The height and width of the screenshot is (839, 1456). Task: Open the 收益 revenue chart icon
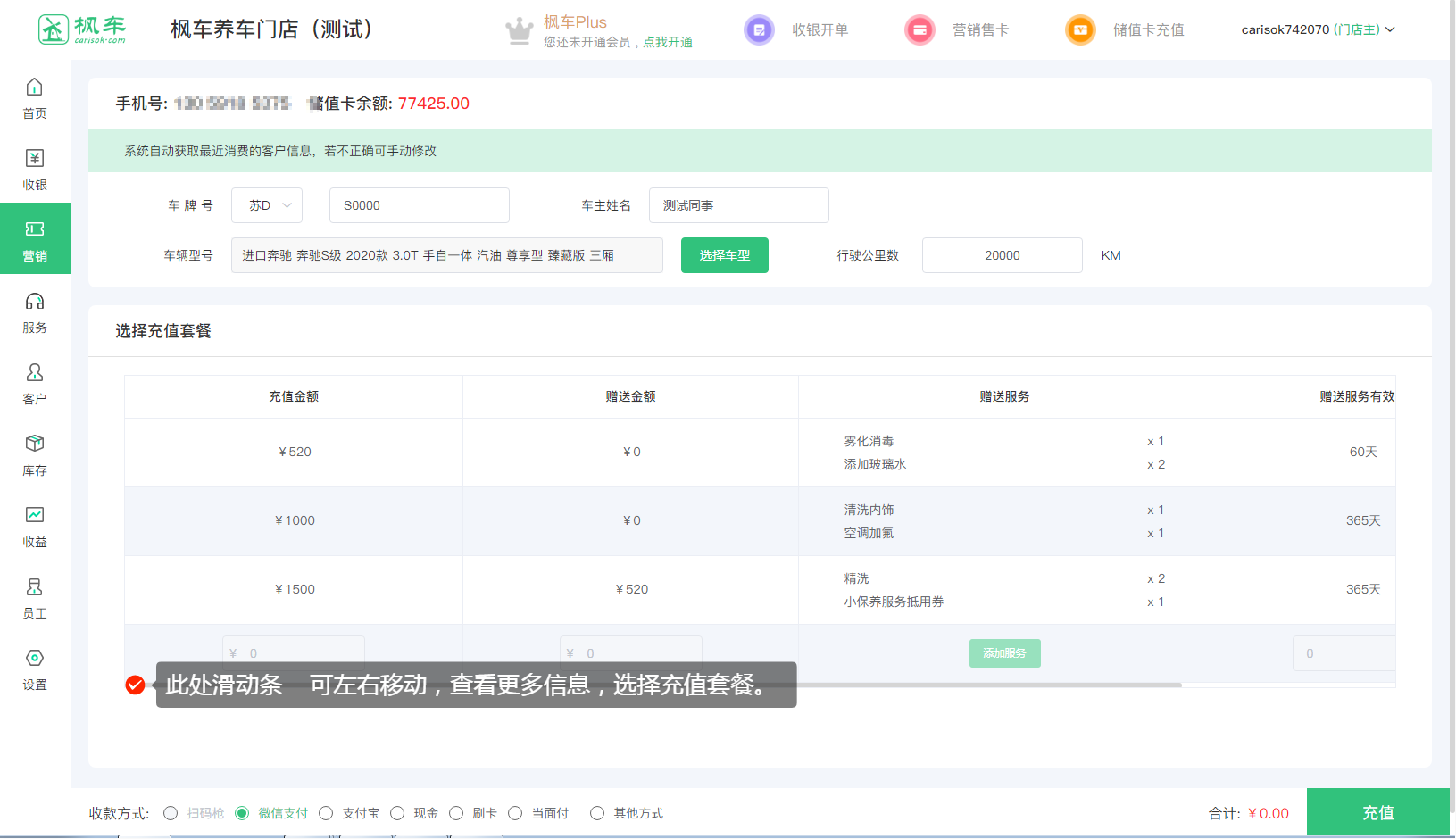34,516
